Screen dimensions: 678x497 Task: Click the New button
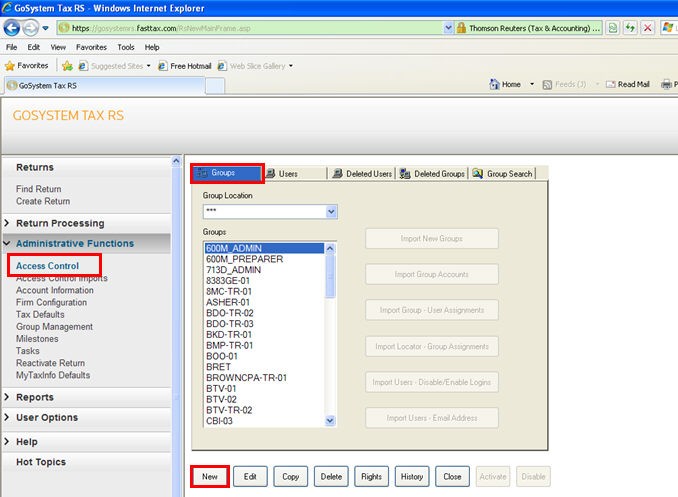(209, 477)
